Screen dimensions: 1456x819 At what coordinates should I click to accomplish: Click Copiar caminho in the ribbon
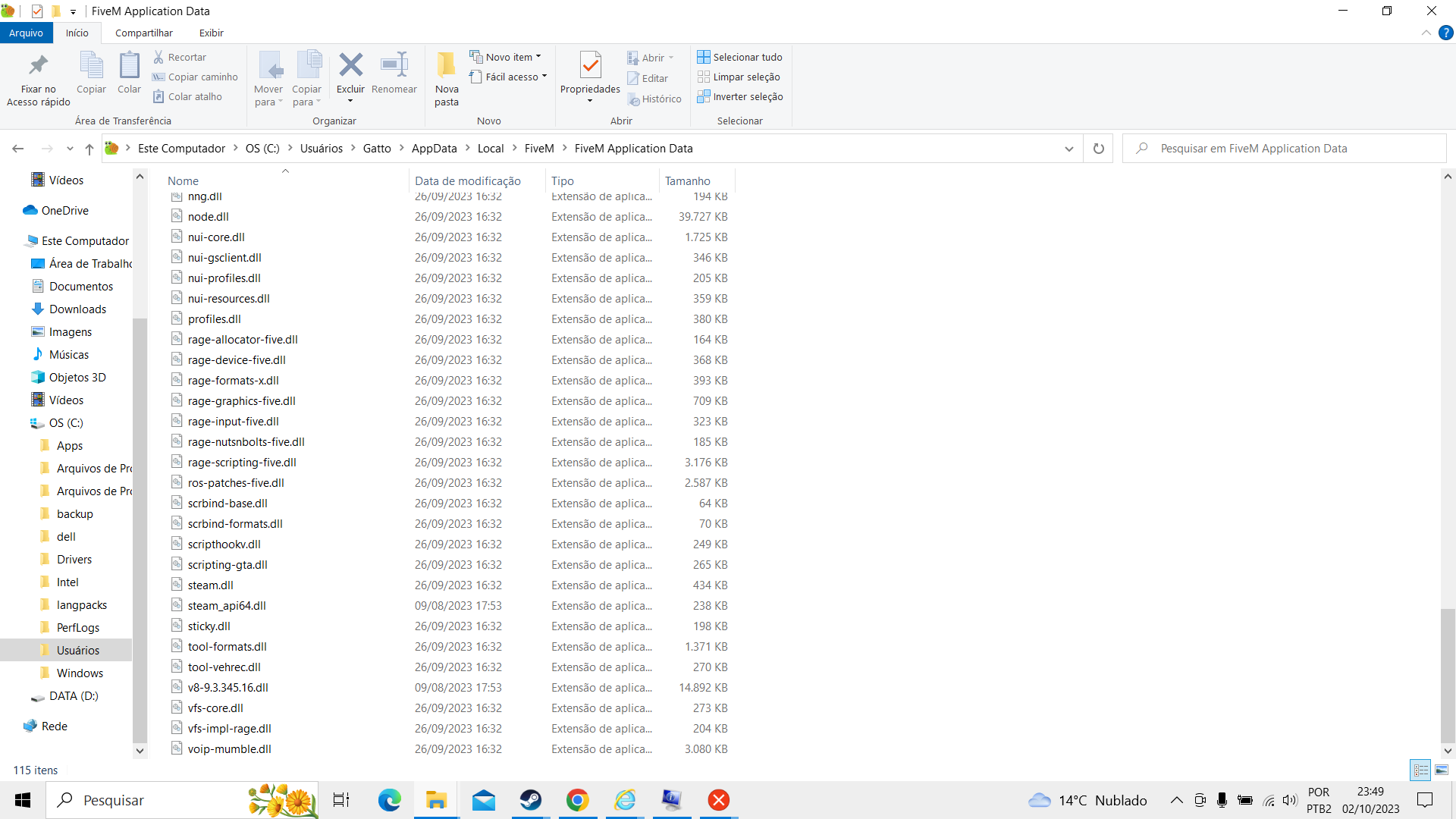[195, 77]
